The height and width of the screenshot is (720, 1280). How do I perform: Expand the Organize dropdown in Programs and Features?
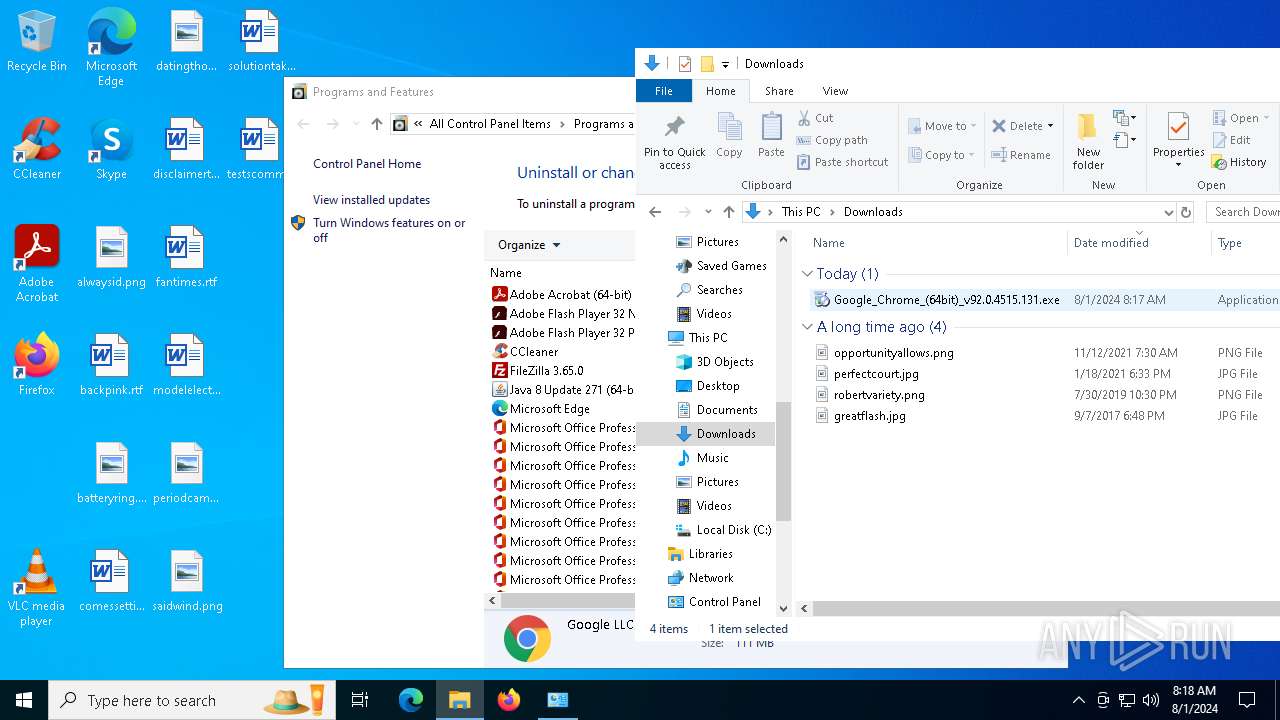click(529, 245)
